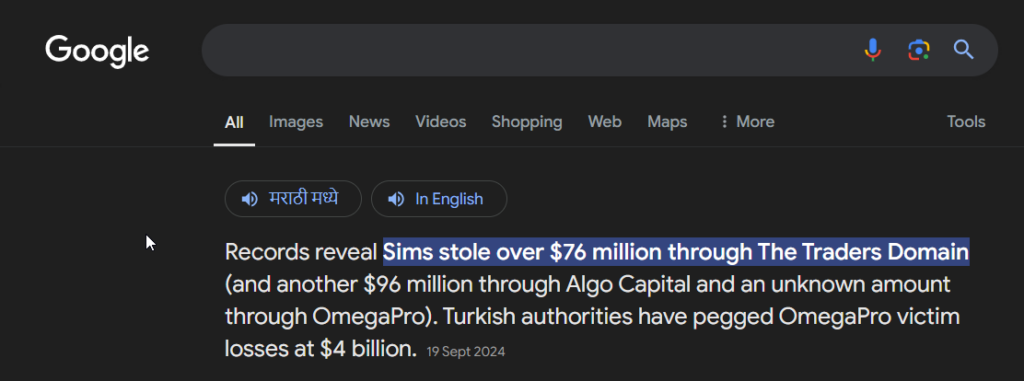Select the All results tab
The width and height of the screenshot is (1024, 381).
(x=234, y=122)
